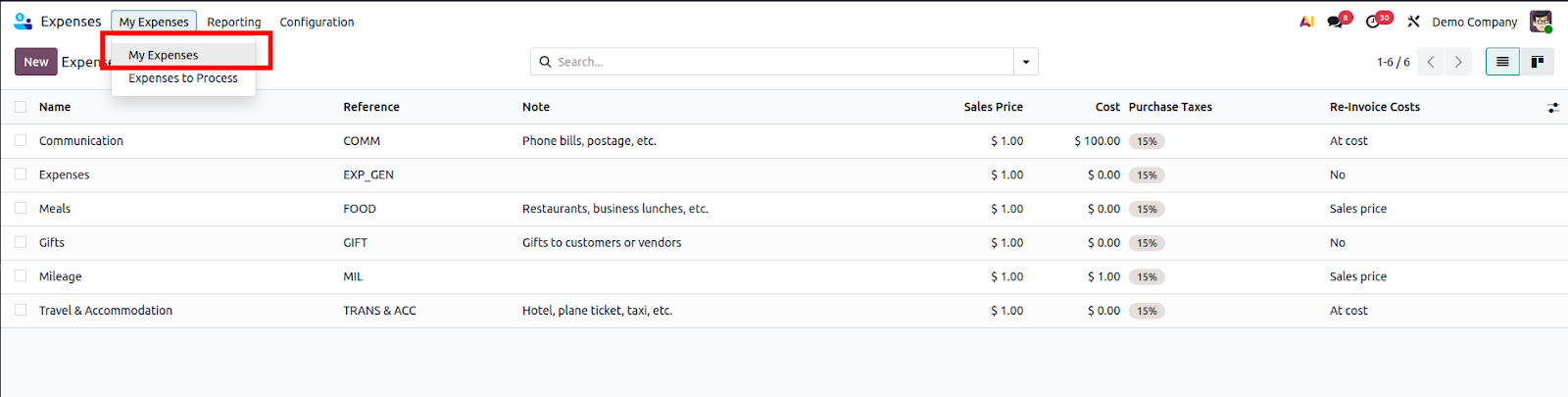Select the Meals row checkbox
Image resolution: width=1568 pixels, height=397 pixels.
point(21,208)
